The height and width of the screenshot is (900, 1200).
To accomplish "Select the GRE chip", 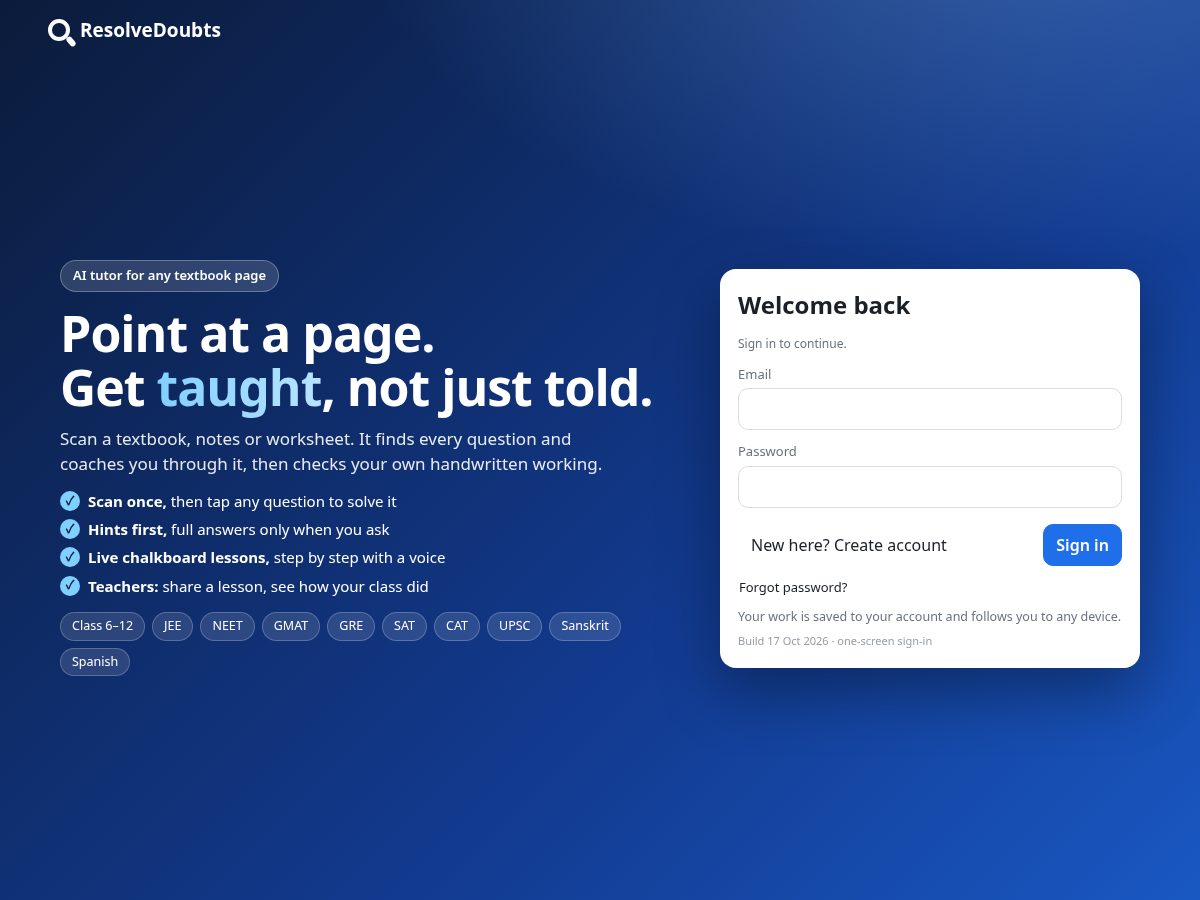I will click(351, 626).
